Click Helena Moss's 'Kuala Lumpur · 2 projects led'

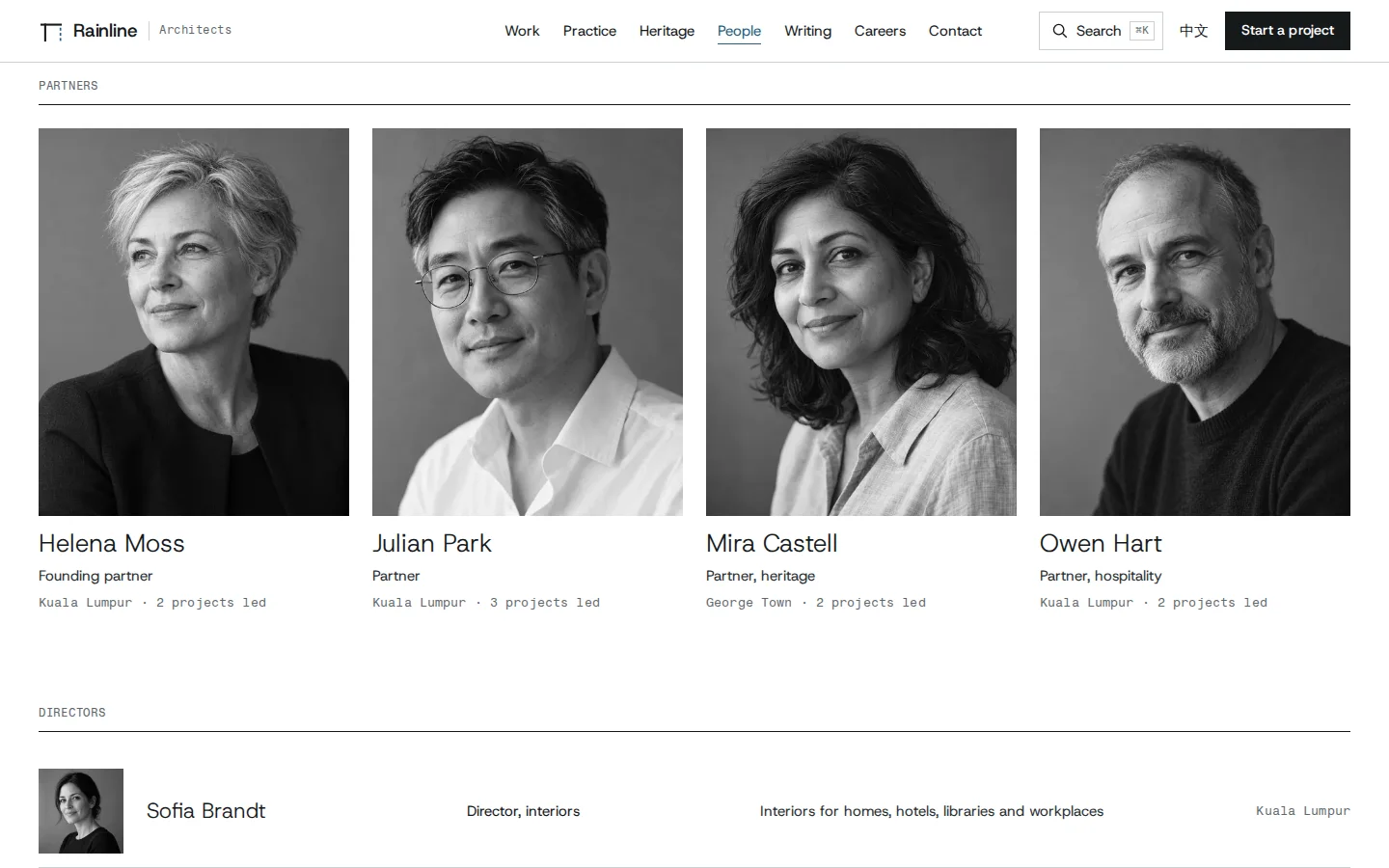152,603
